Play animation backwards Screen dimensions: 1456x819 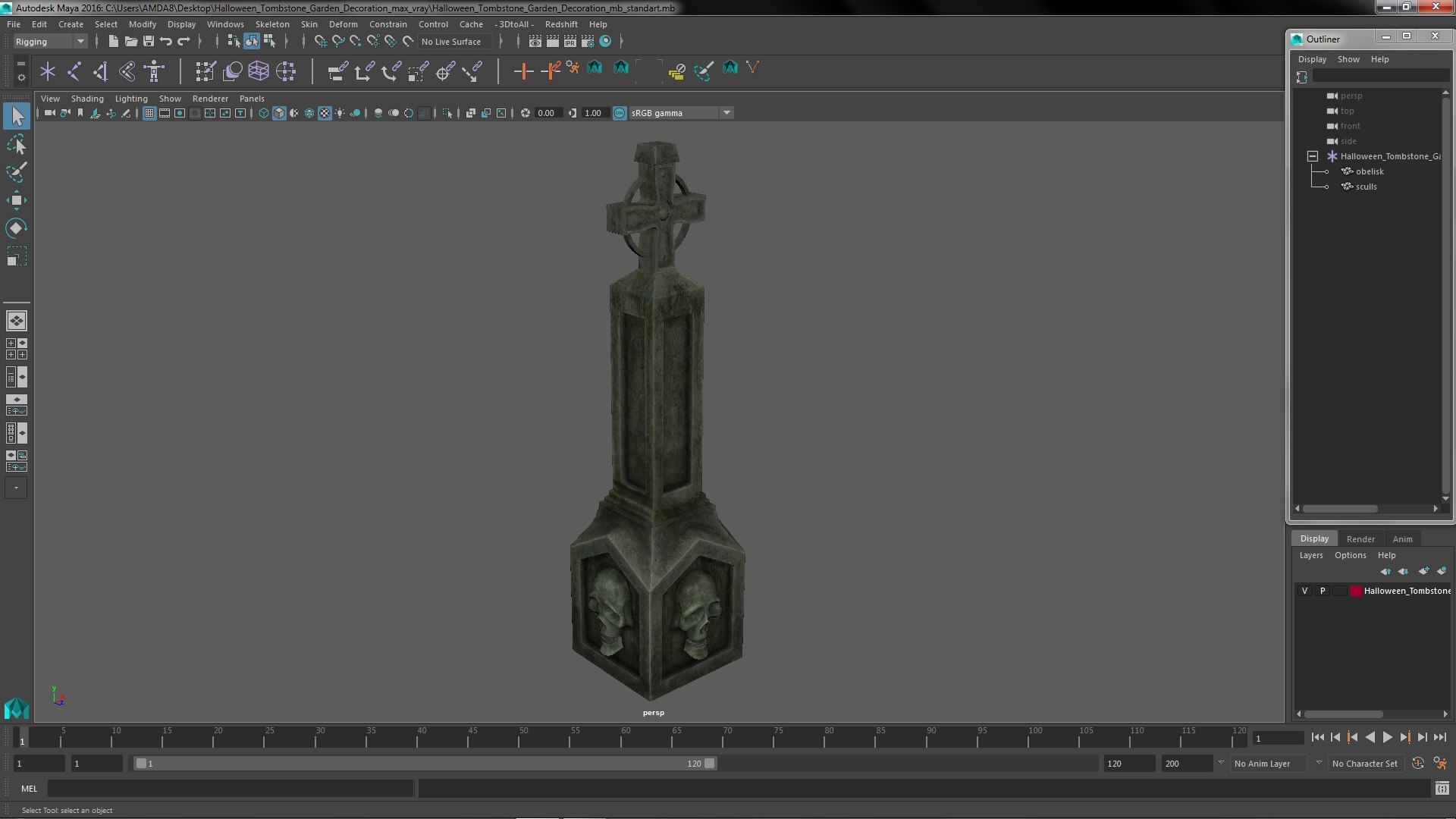pyautogui.click(x=1370, y=737)
